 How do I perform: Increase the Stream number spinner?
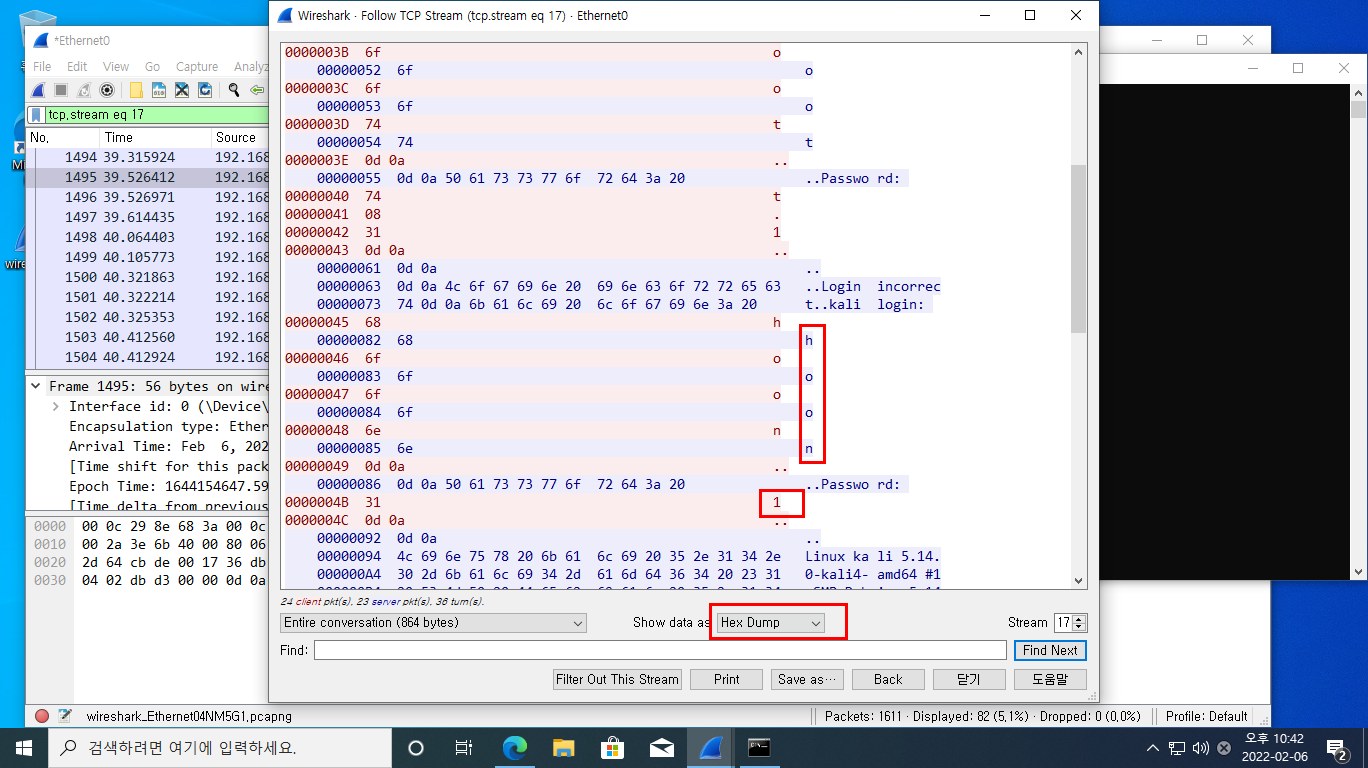click(x=1079, y=618)
